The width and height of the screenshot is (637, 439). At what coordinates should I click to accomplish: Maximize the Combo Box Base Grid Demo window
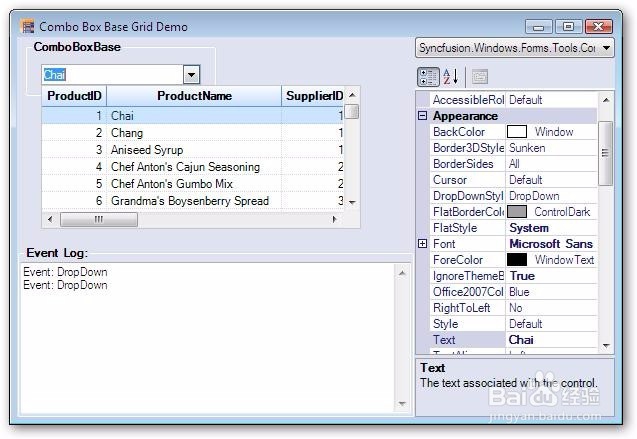[x=568, y=26]
